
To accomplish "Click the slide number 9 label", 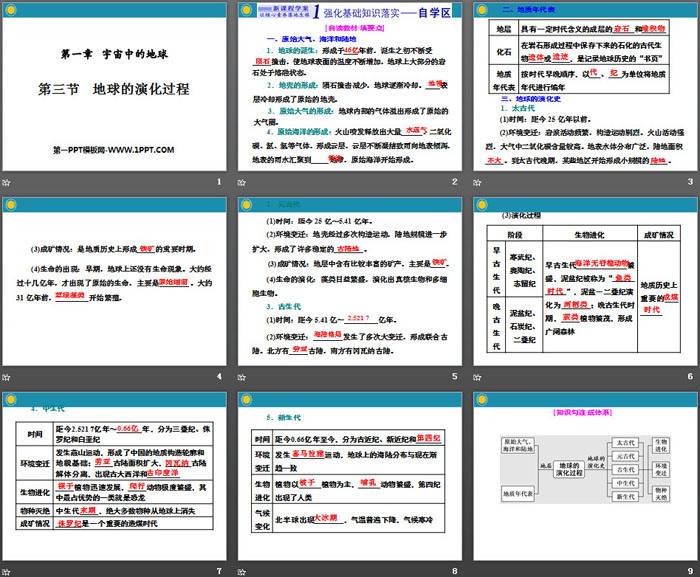I will click(x=689, y=571).
